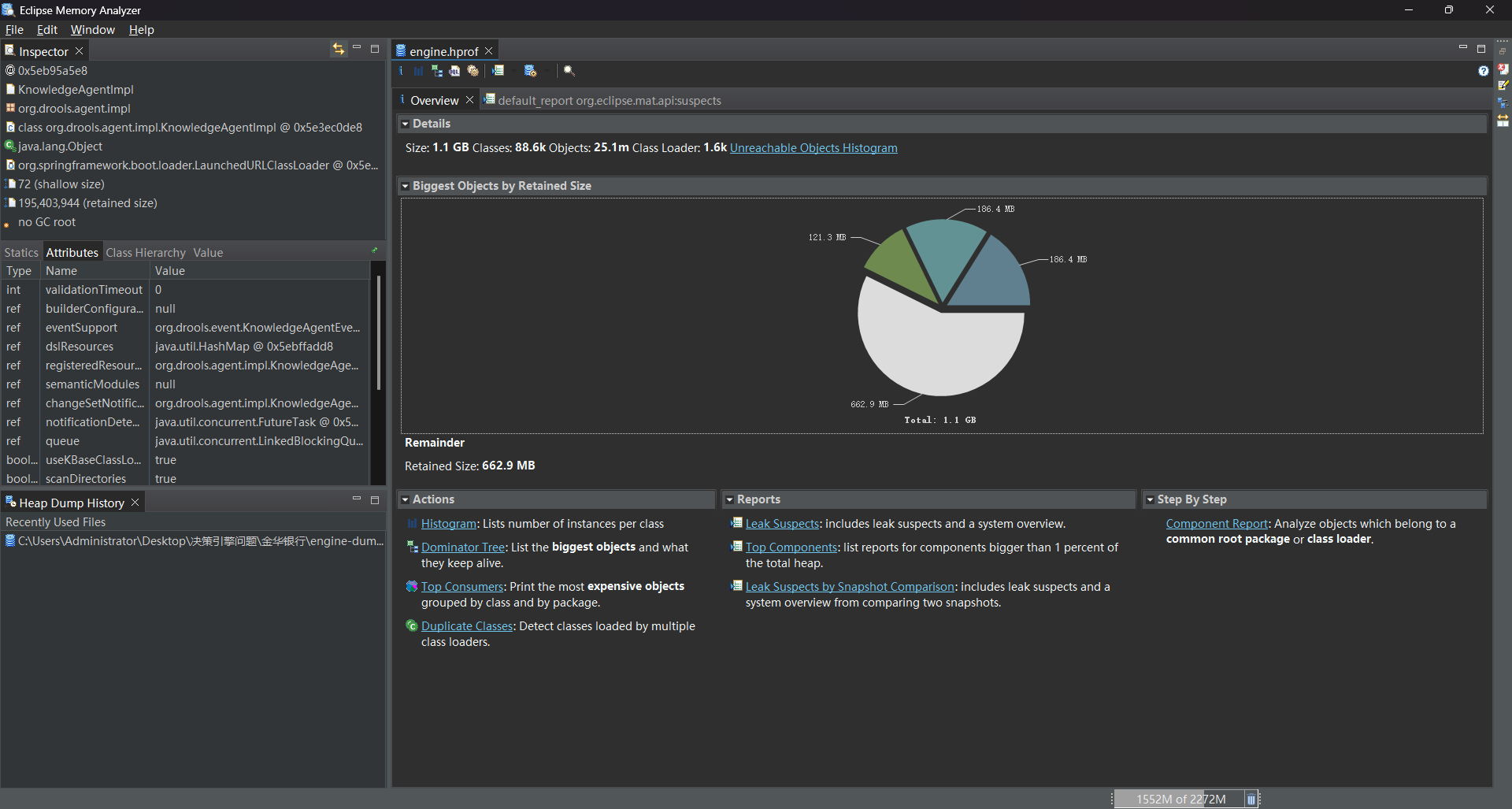1512x809 pixels.
Task: Select the green 121.3 MB pie slice
Action: click(x=902, y=266)
